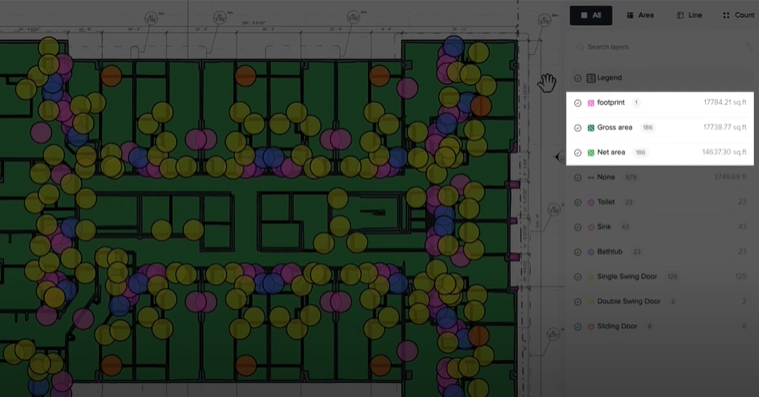Click the count badge 1 next to footprint
Screen dimensions: 759x397
637,103
